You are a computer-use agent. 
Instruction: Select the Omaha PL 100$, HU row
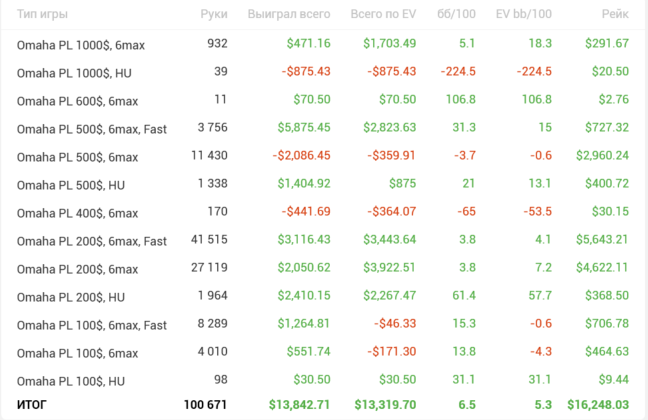324,380
